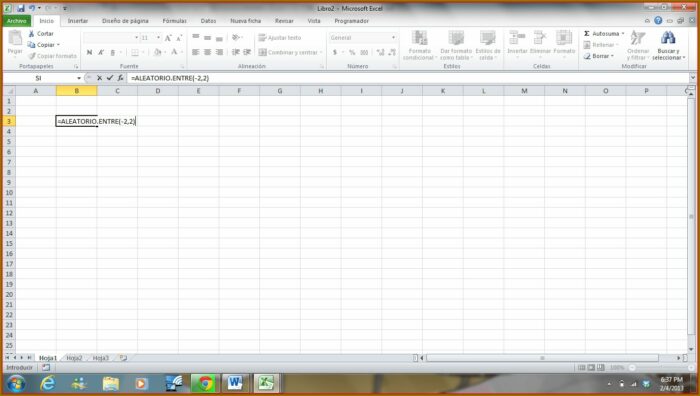Click the Formato cells icon

pos(564,38)
